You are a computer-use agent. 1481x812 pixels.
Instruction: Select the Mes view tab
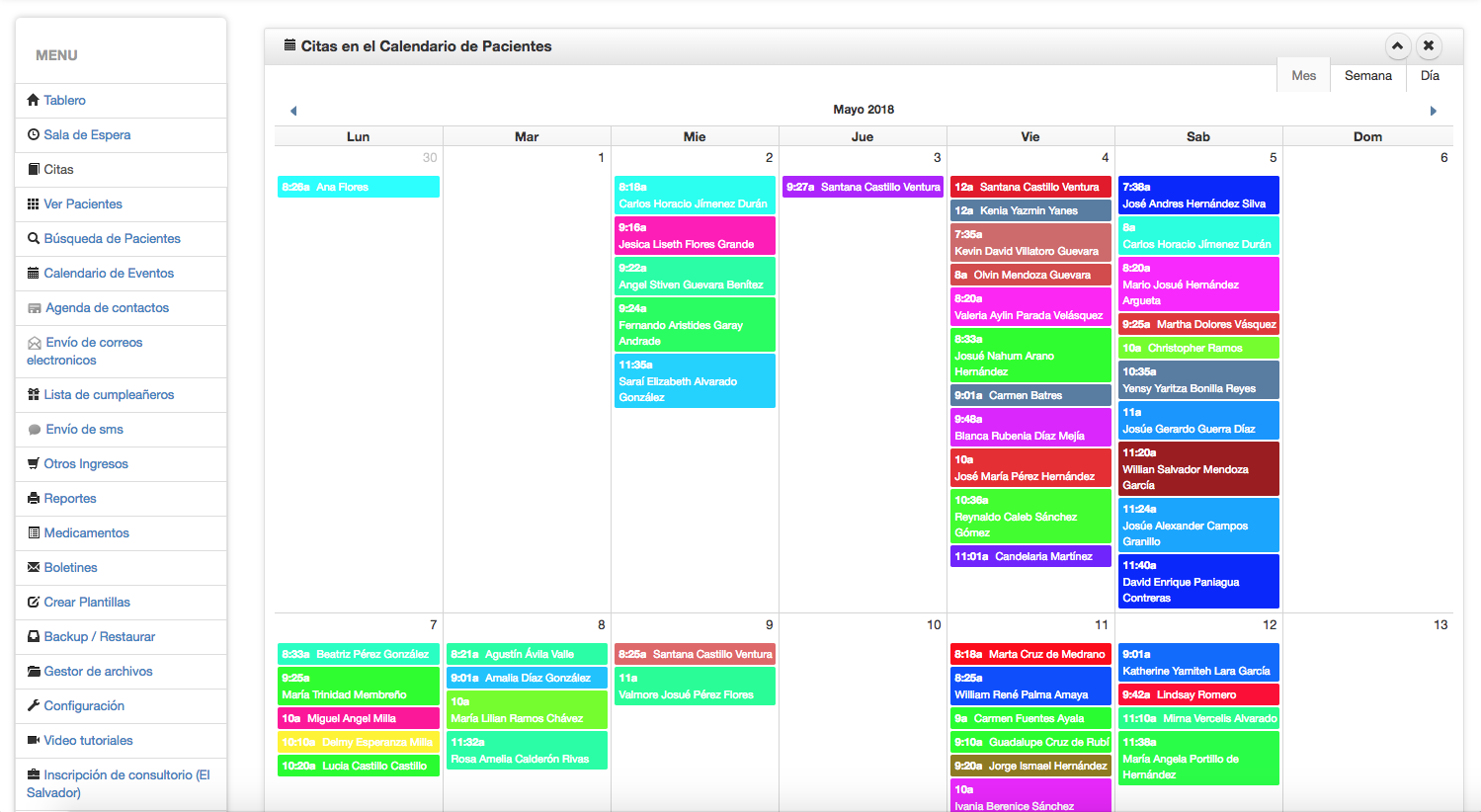1303,76
